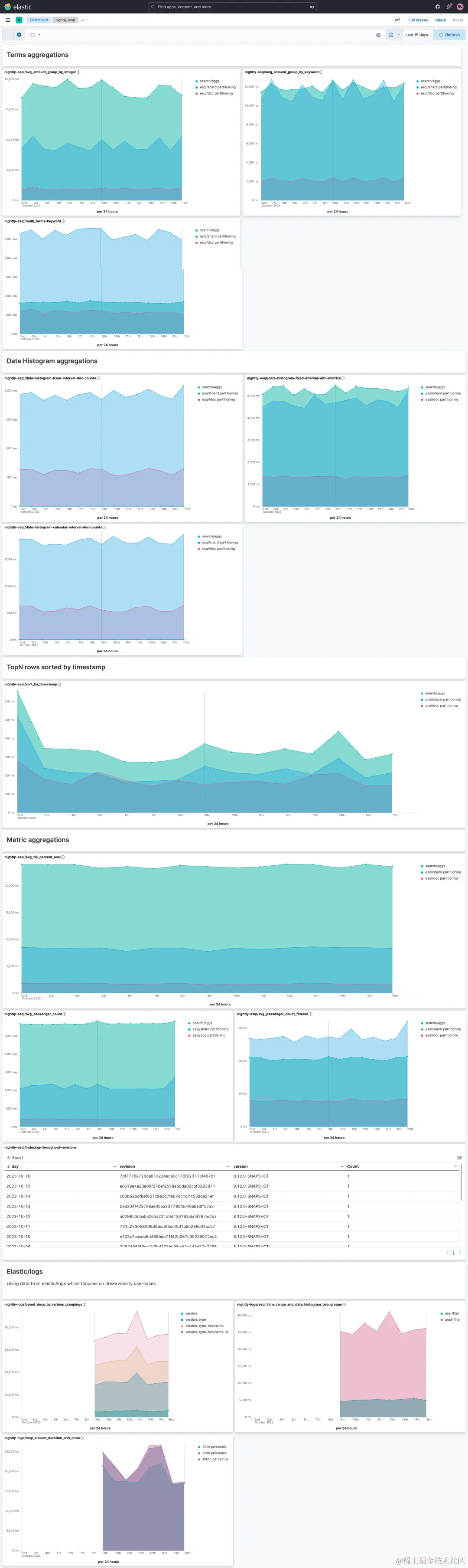This screenshot has height=1568, width=468.
Task: Select the 2023-10-11 table cell
Action: click(x=18, y=1227)
